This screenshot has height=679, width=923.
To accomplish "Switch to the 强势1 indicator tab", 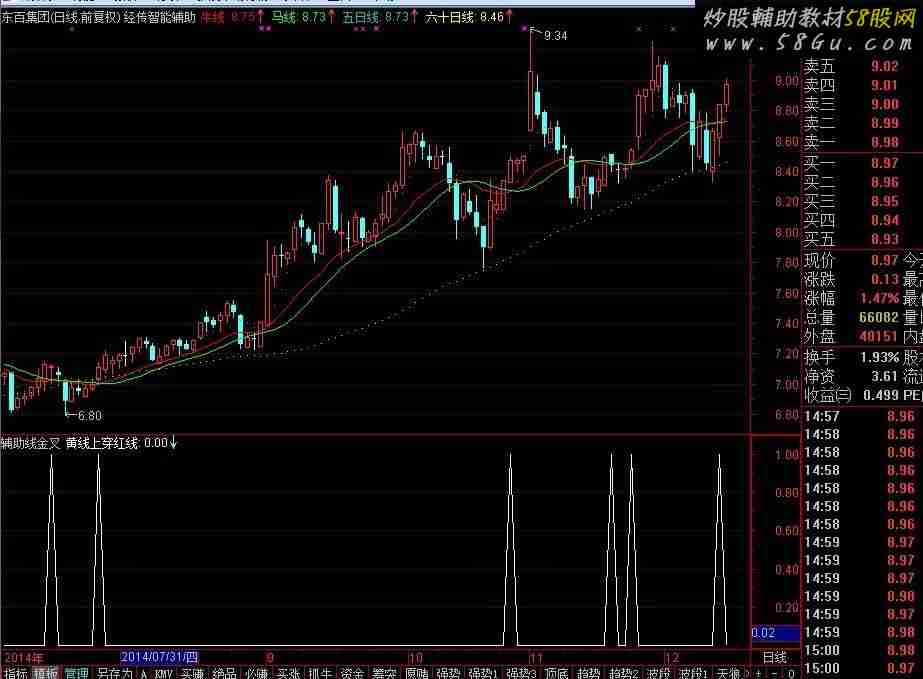I will [483, 673].
